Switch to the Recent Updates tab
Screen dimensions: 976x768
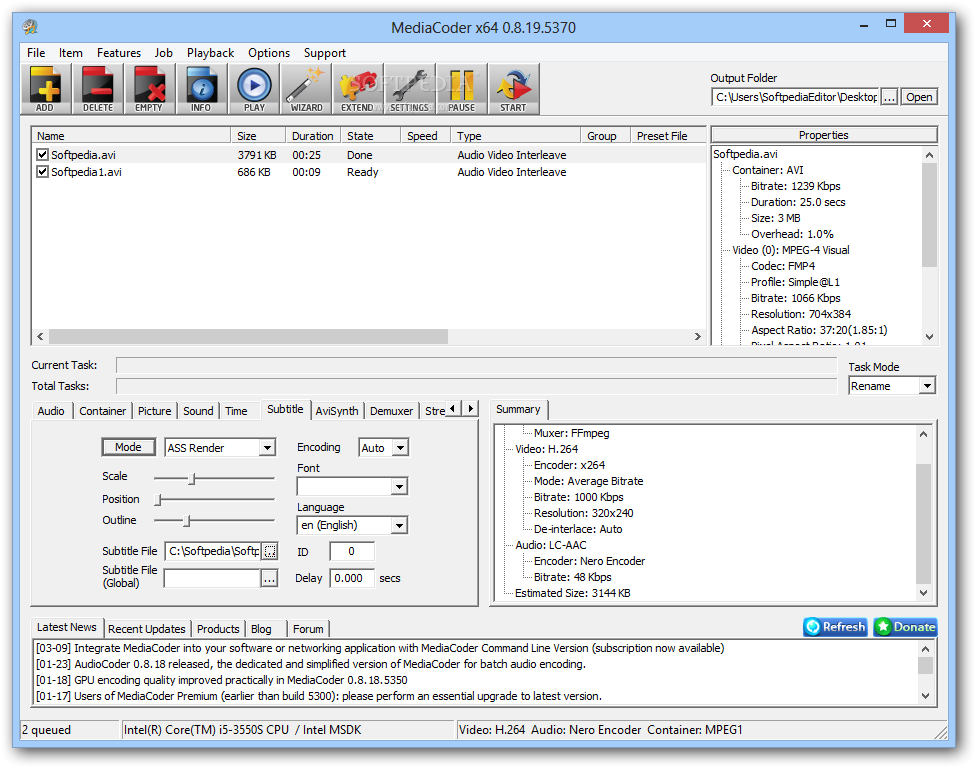pos(147,629)
